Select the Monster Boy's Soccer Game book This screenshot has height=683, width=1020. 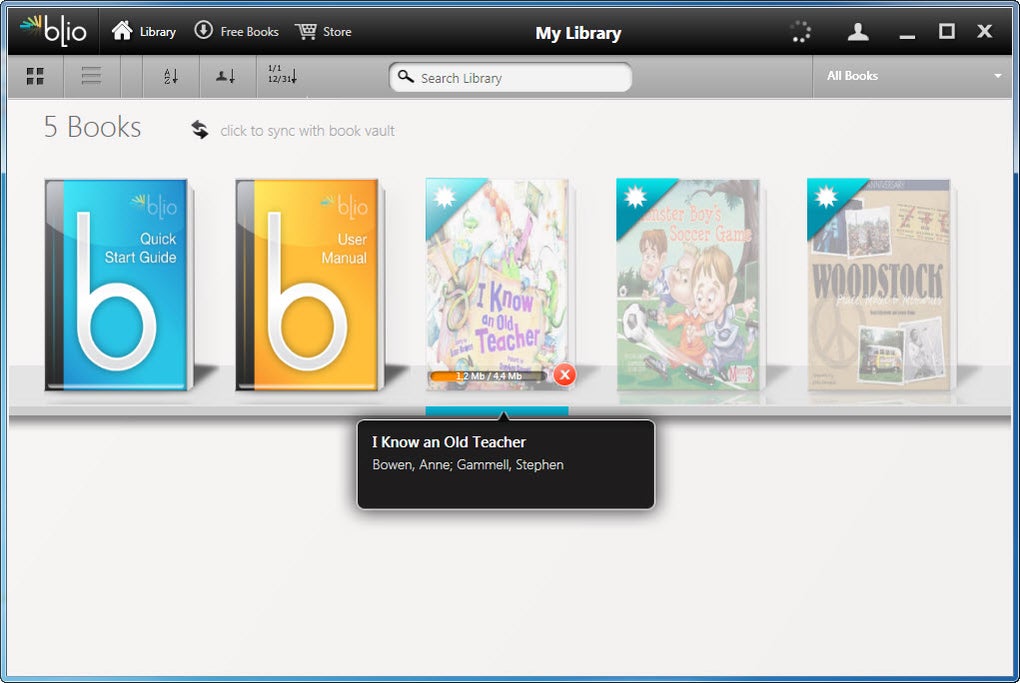point(690,285)
